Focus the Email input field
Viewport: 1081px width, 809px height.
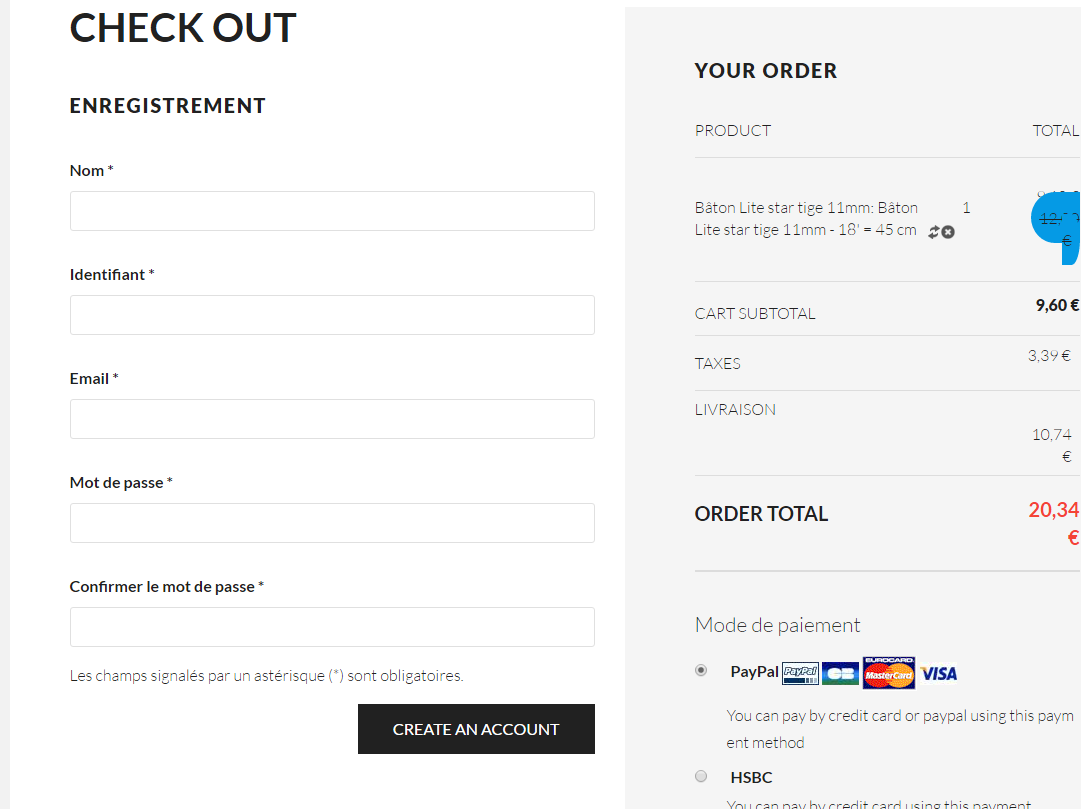(332, 419)
